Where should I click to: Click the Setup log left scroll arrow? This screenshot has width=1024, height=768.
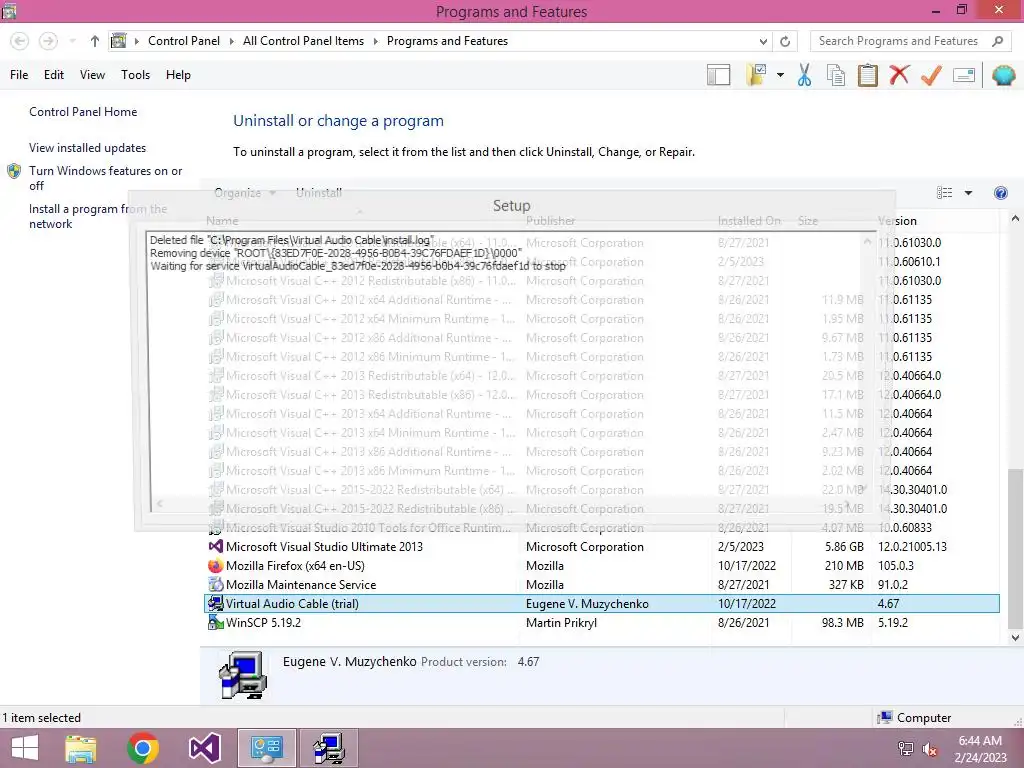point(159,504)
